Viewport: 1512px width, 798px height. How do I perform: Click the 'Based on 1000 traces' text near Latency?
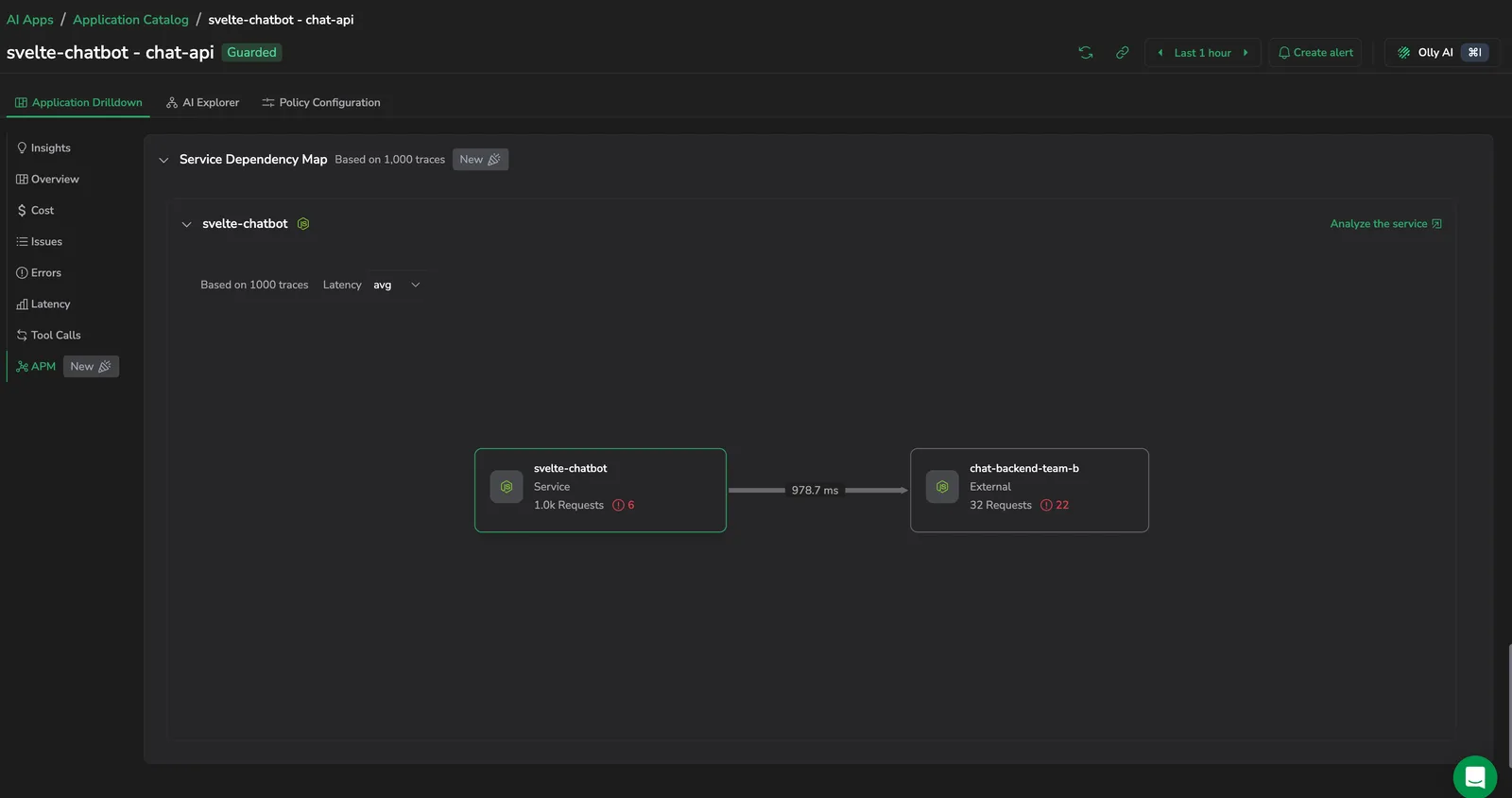click(254, 285)
